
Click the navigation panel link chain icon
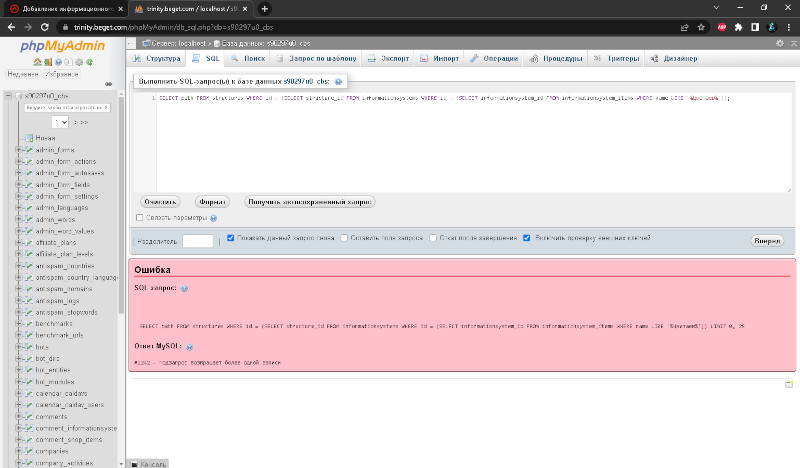[108, 84]
